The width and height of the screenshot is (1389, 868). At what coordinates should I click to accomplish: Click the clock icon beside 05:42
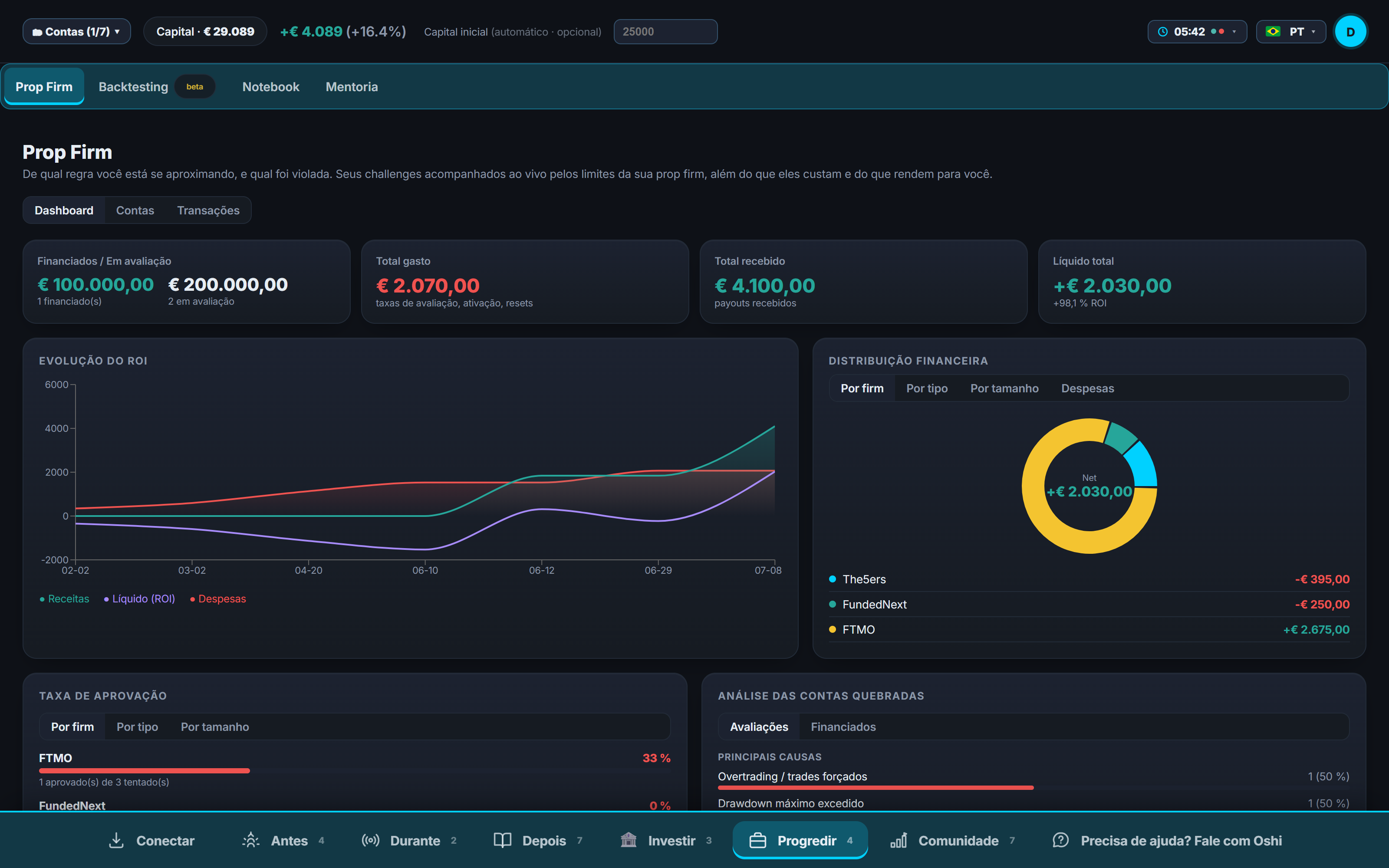(x=1162, y=32)
